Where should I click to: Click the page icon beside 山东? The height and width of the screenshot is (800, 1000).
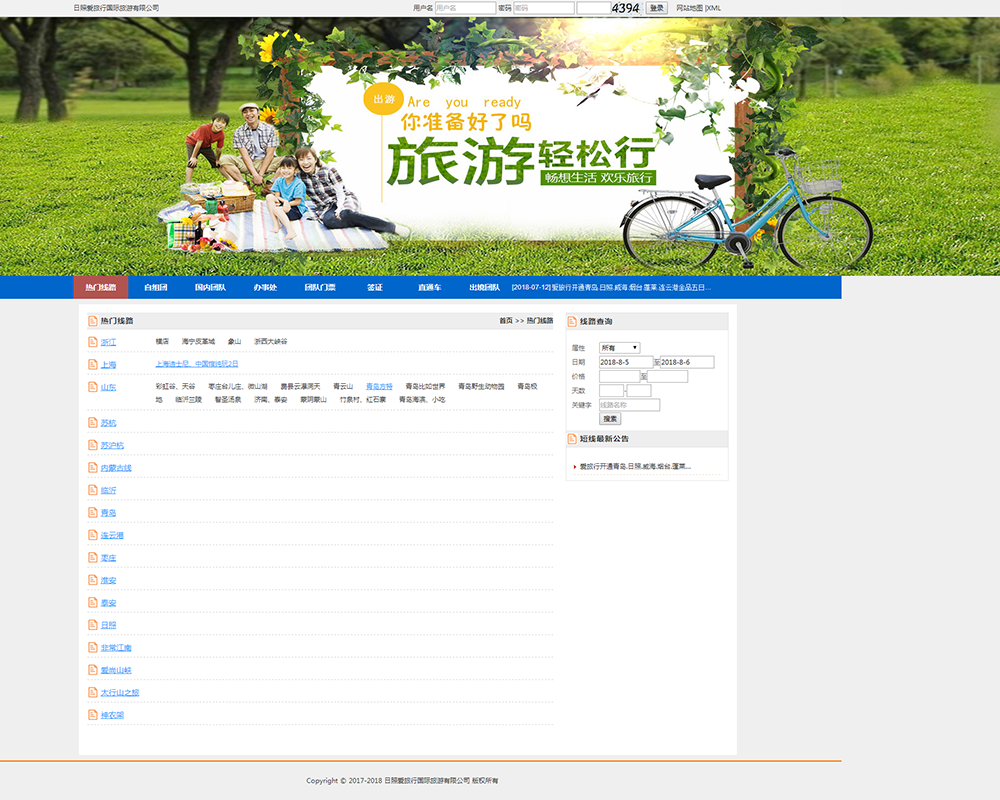(x=93, y=387)
